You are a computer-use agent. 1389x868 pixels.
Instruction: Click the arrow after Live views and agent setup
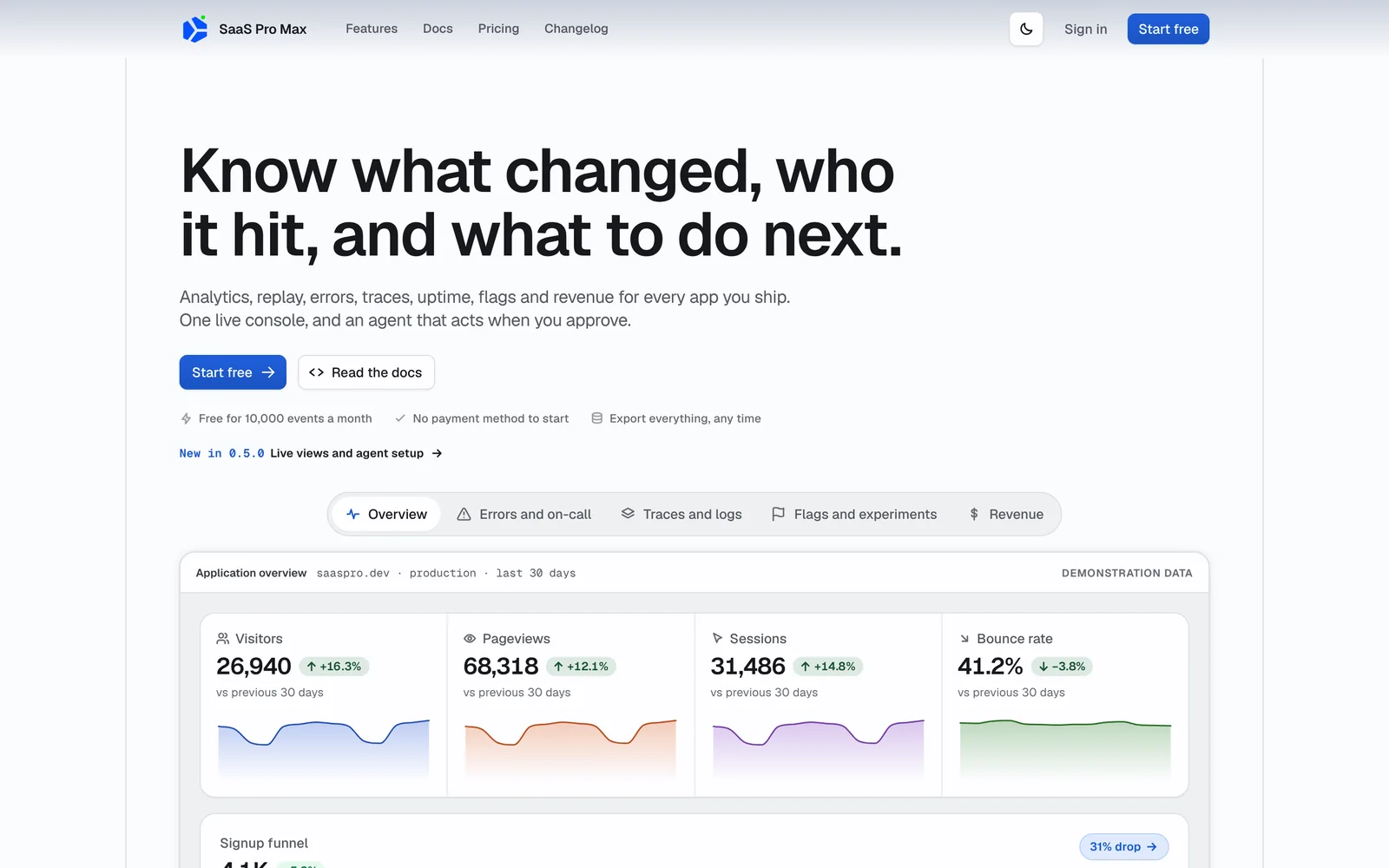[x=437, y=453]
